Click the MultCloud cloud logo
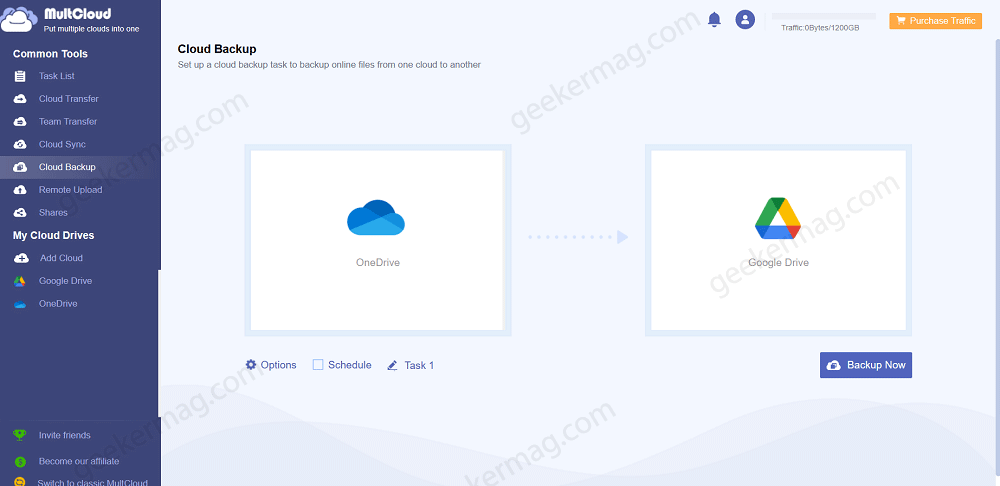 (x=18, y=19)
